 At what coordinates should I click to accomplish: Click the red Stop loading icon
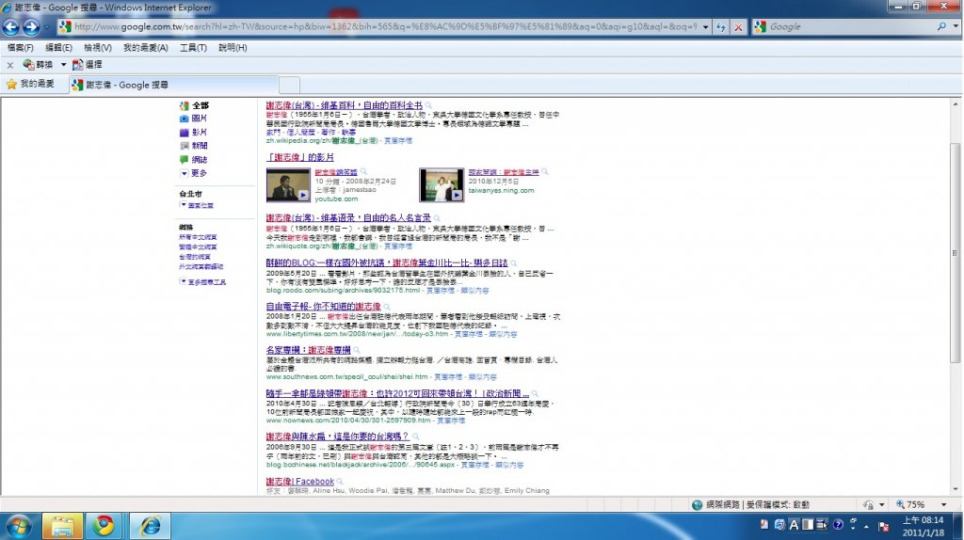[x=738, y=27]
